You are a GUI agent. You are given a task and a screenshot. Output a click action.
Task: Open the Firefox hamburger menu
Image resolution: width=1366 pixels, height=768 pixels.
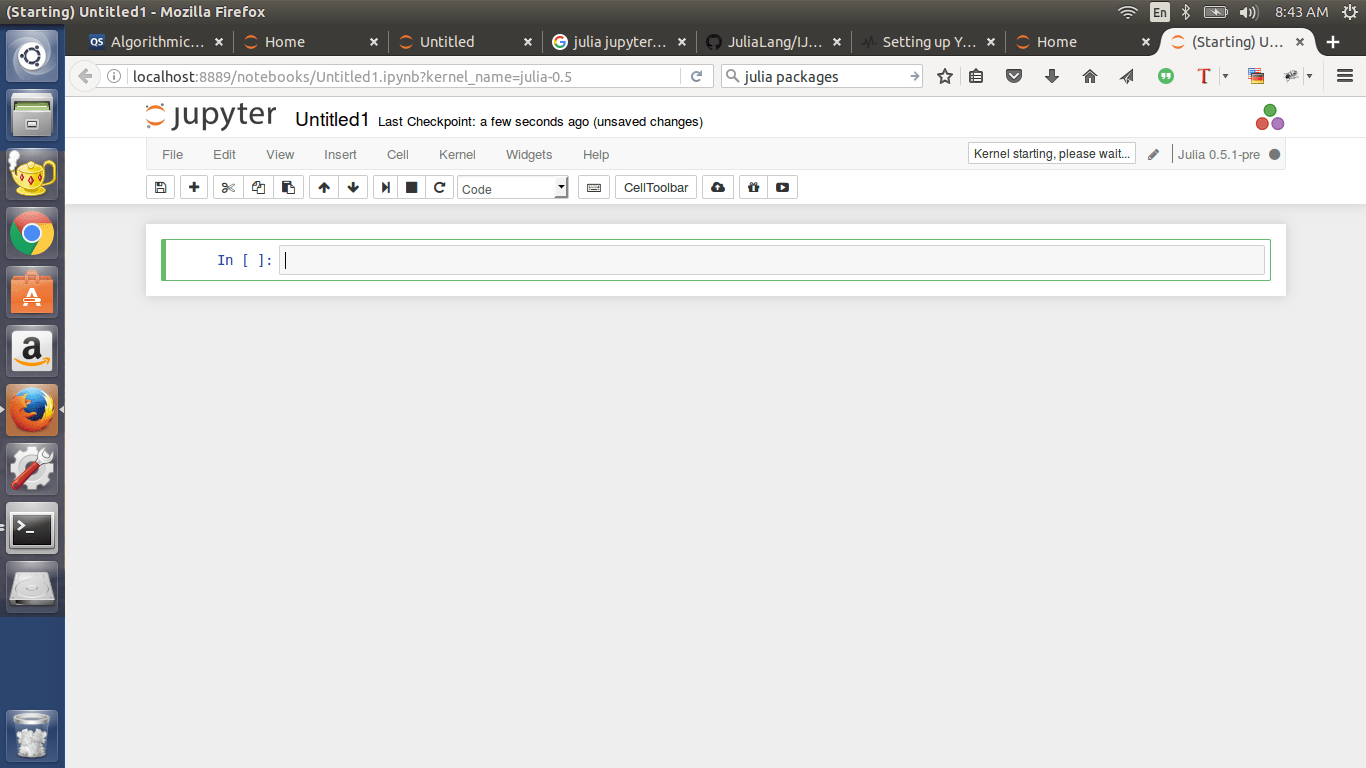coord(1345,76)
